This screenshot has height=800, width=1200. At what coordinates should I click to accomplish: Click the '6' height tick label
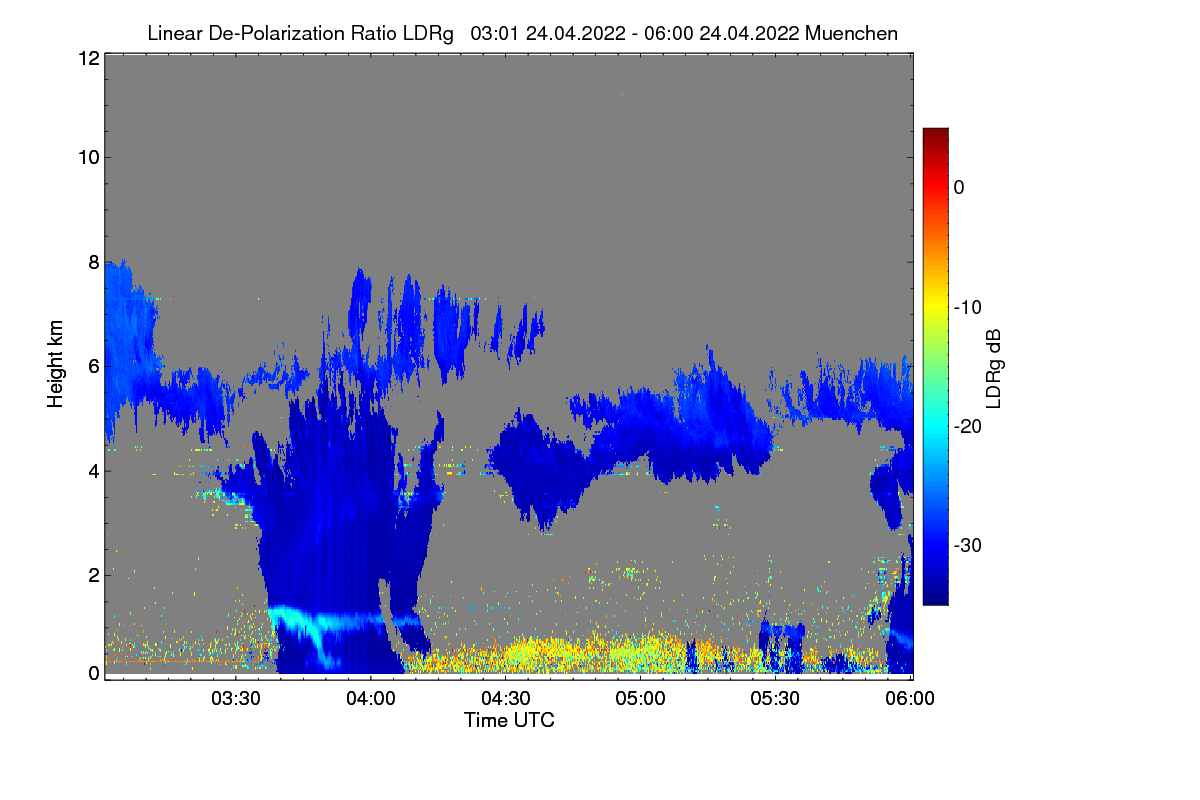[92, 366]
